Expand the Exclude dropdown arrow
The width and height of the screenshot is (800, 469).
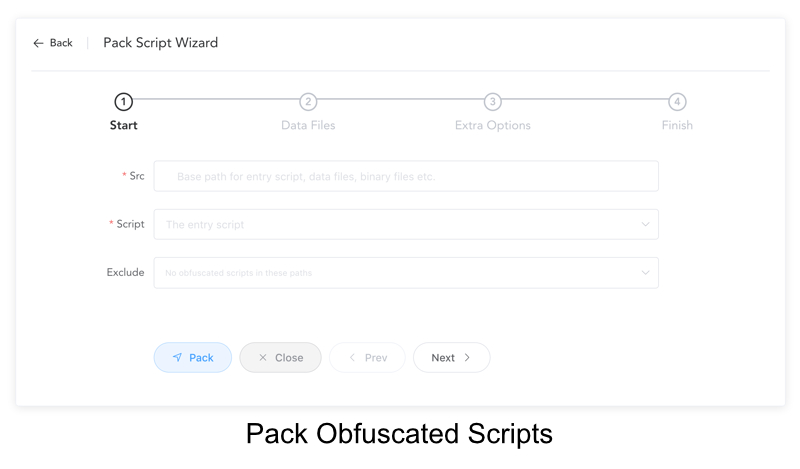tap(645, 273)
